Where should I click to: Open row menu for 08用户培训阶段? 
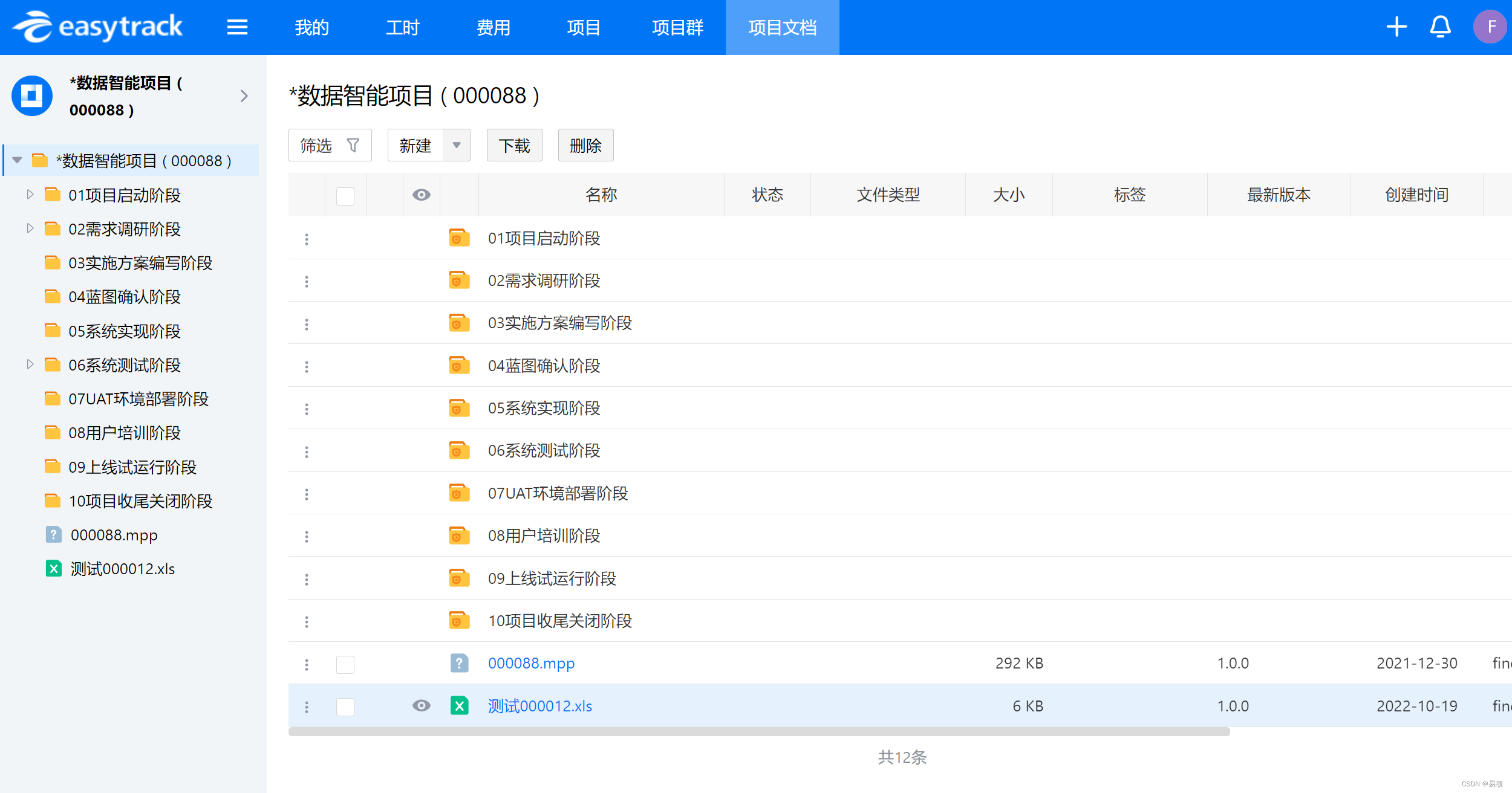pos(307,536)
